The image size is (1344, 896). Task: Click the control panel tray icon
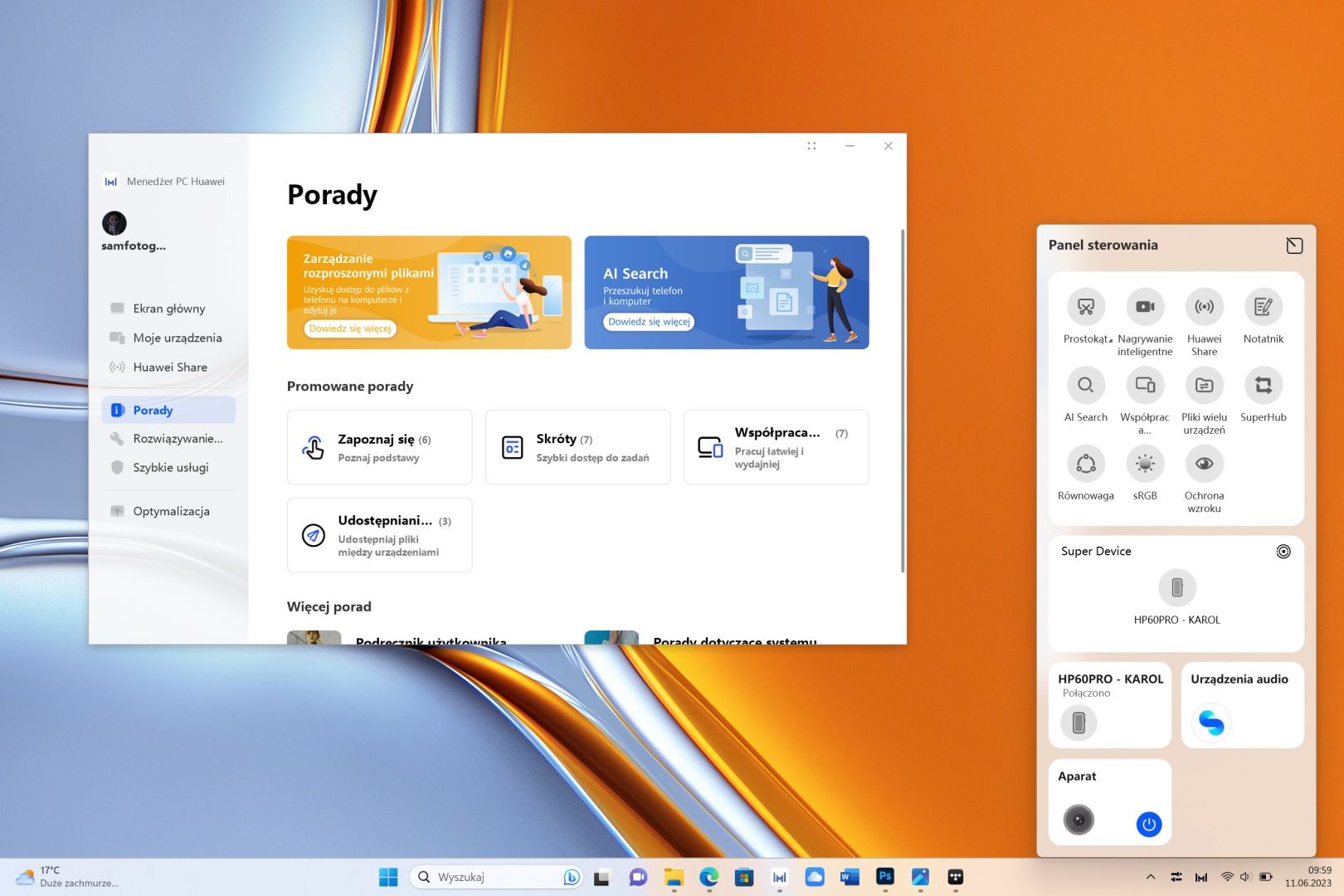1176,877
